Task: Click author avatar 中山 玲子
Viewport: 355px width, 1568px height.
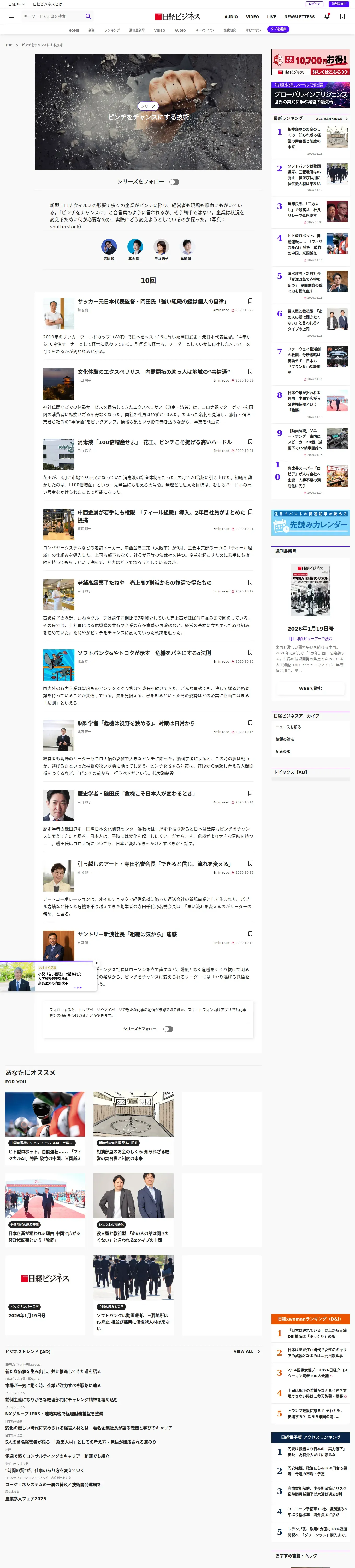Action: [x=161, y=246]
